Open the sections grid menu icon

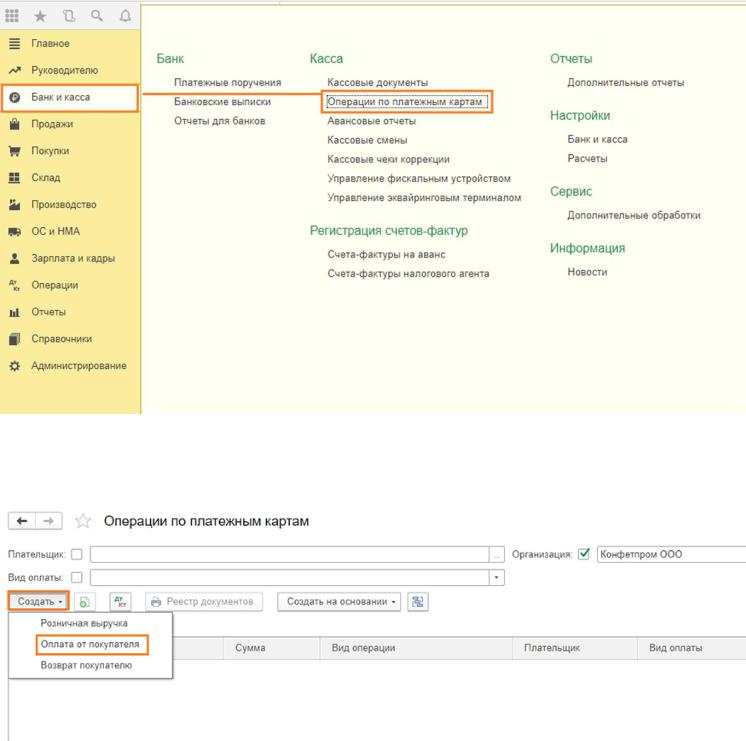[x=14, y=17]
